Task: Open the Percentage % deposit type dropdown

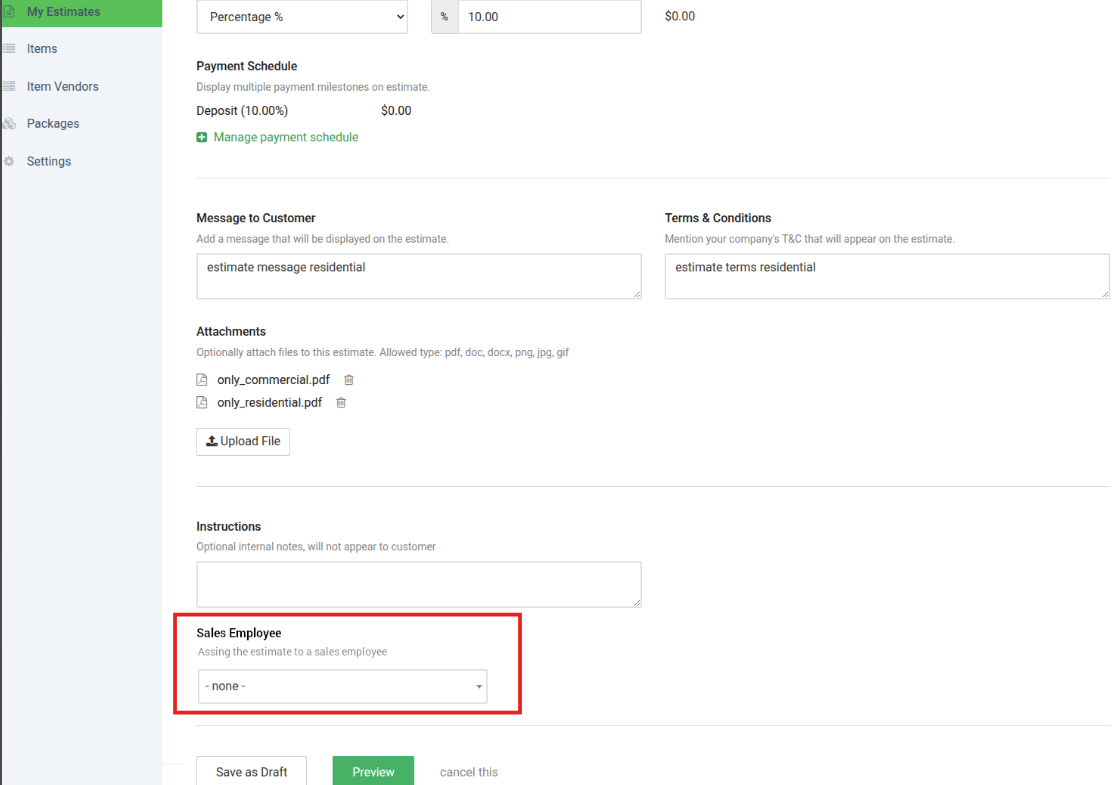Action: (x=302, y=16)
